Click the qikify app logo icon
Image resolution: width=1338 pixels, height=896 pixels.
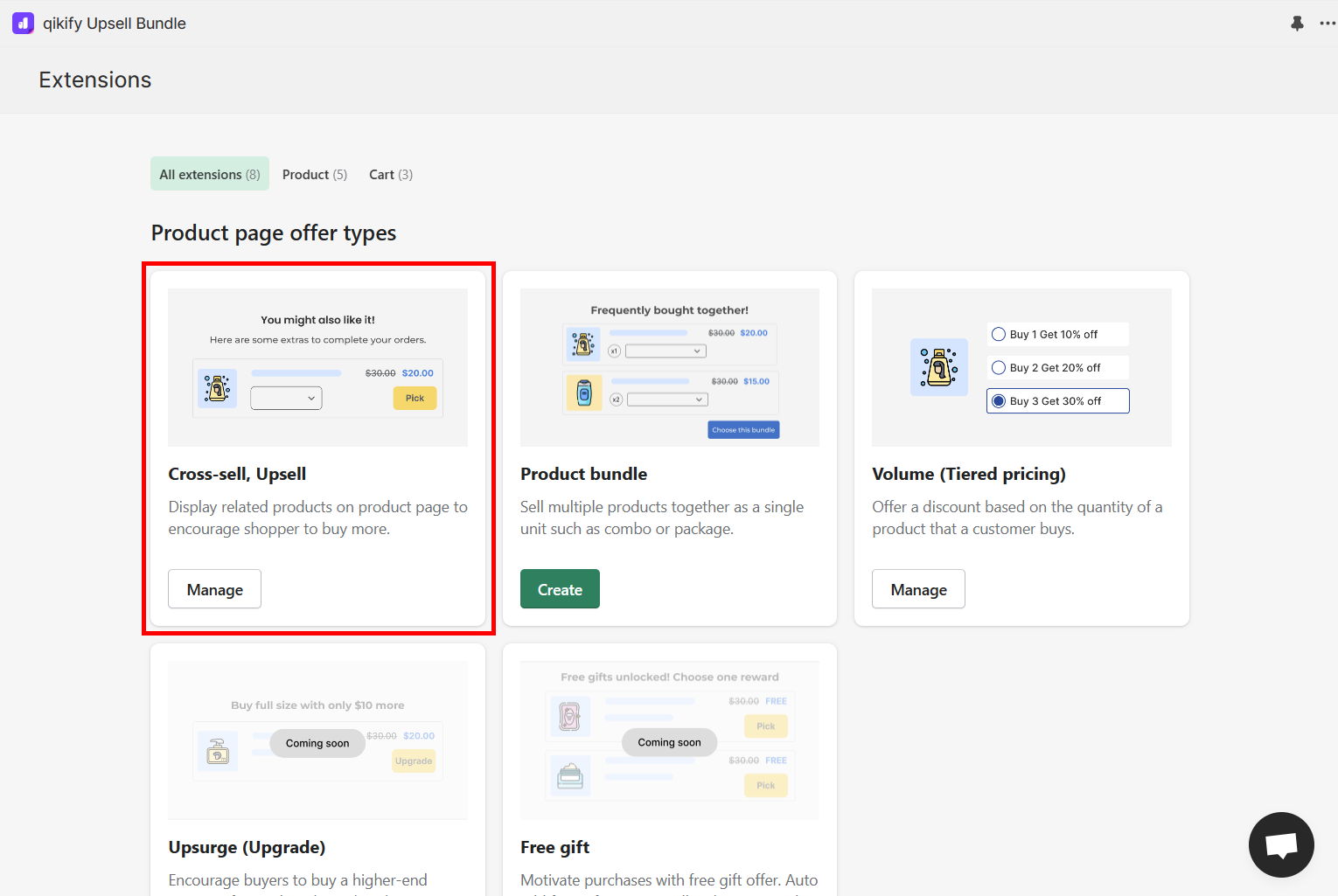[23, 24]
